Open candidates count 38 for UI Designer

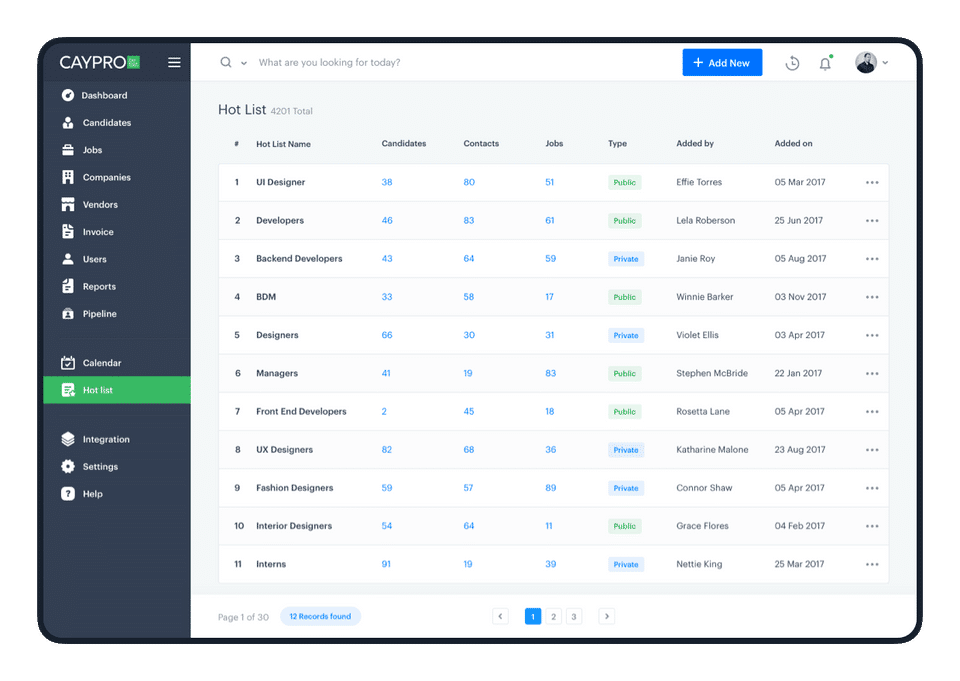click(x=387, y=182)
